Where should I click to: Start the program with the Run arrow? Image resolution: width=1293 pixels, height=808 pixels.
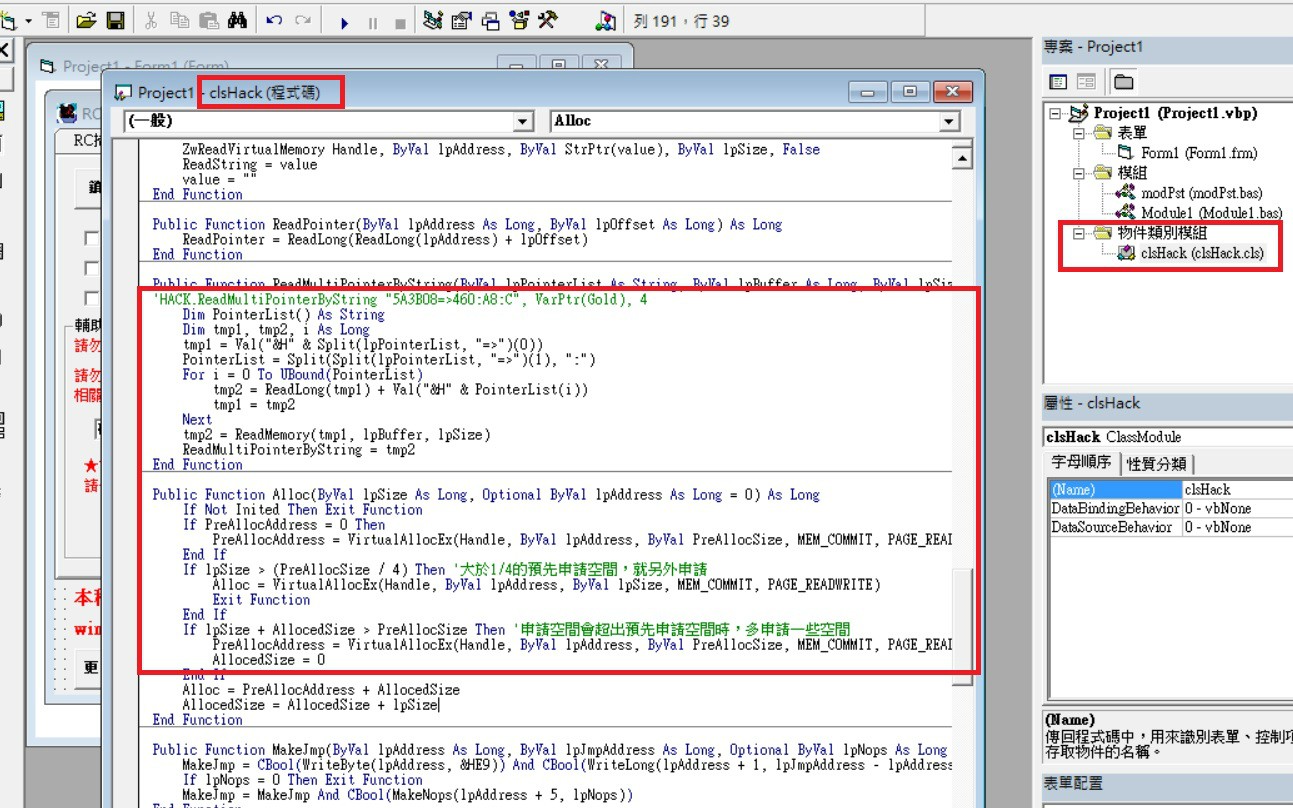344,21
